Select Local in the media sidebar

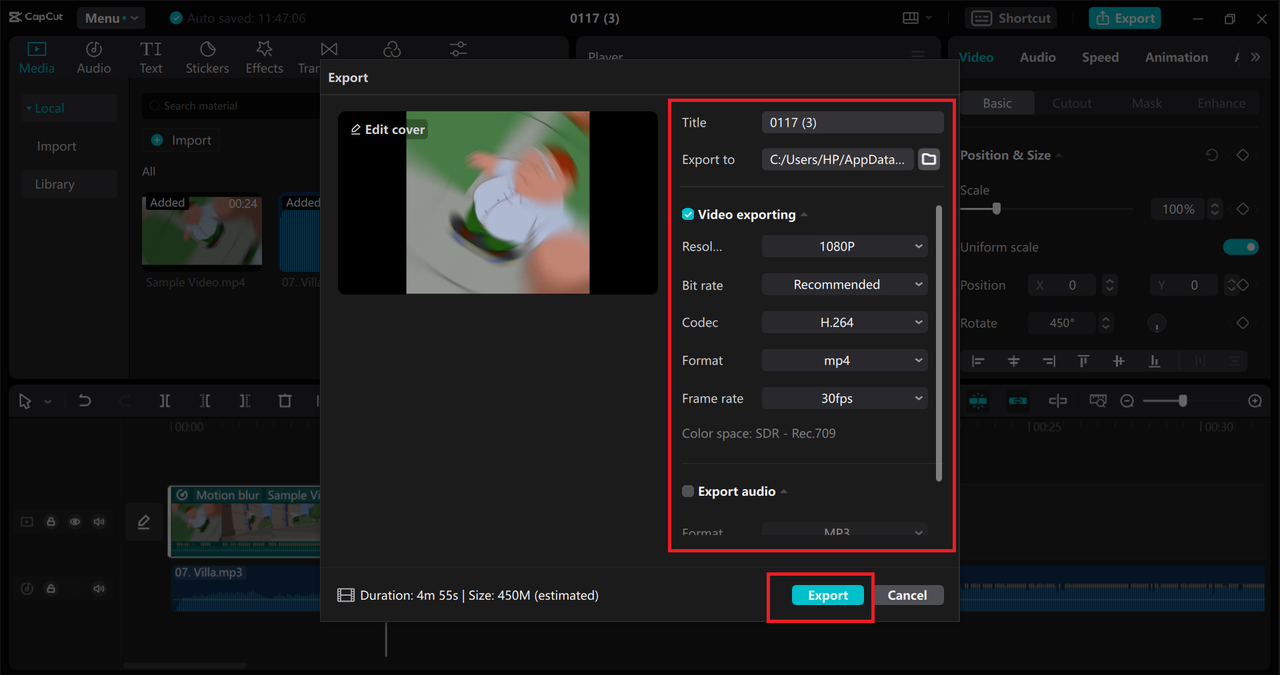pos(68,108)
